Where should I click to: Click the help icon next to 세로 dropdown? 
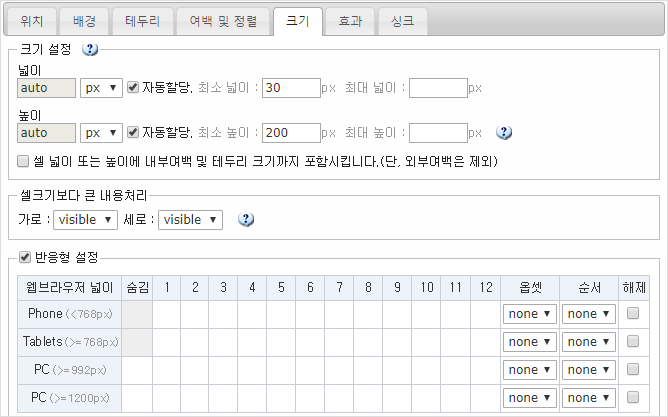[x=245, y=219]
